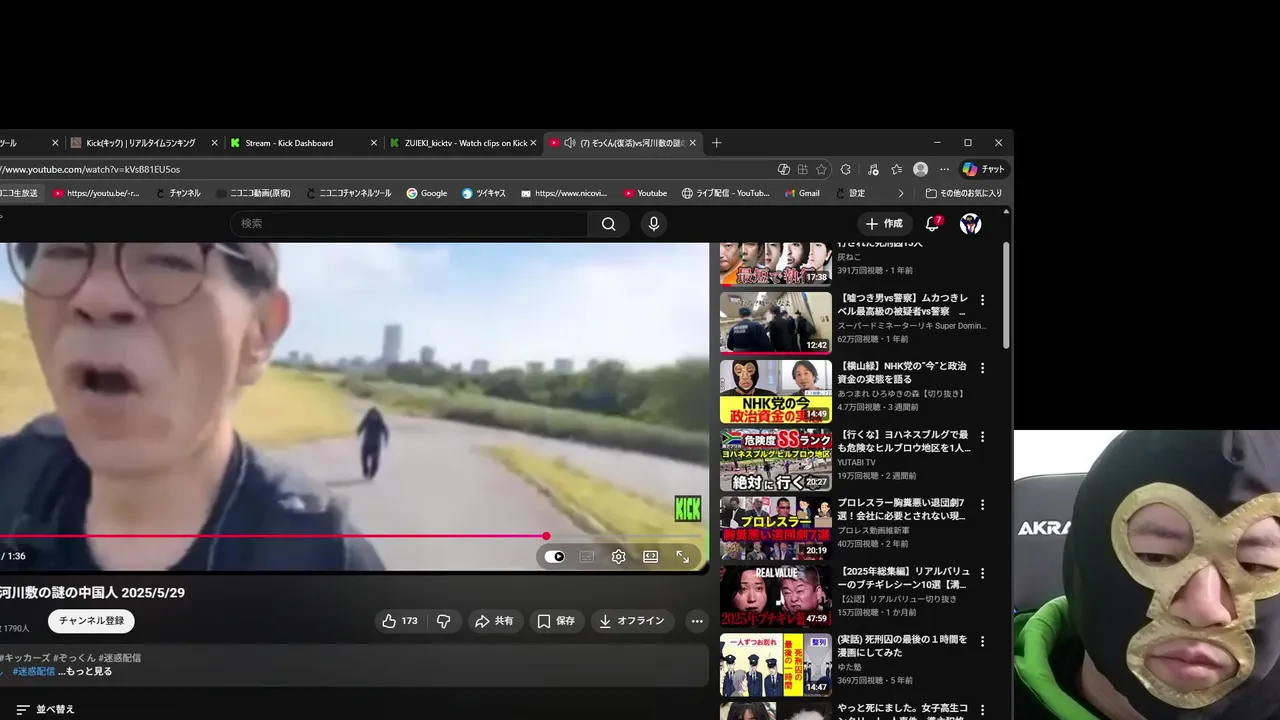Open options for 2025年総集編 video
The width and height of the screenshot is (1280, 720).
click(982, 574)
